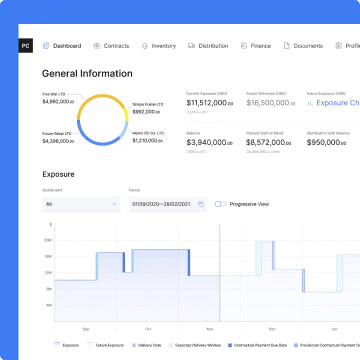The width and height of the screenshot is (360, 360).
Task: Click the $16,500,000 Future Deliveries value
Action: 271,103
